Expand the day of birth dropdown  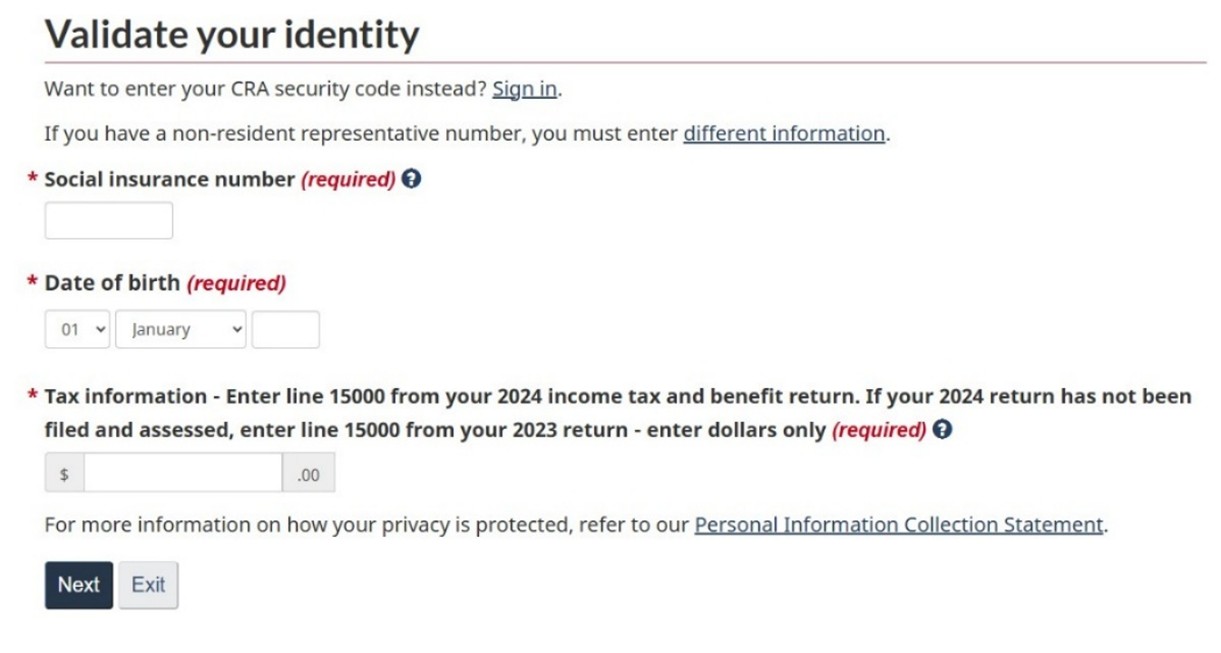pos(77,329)
